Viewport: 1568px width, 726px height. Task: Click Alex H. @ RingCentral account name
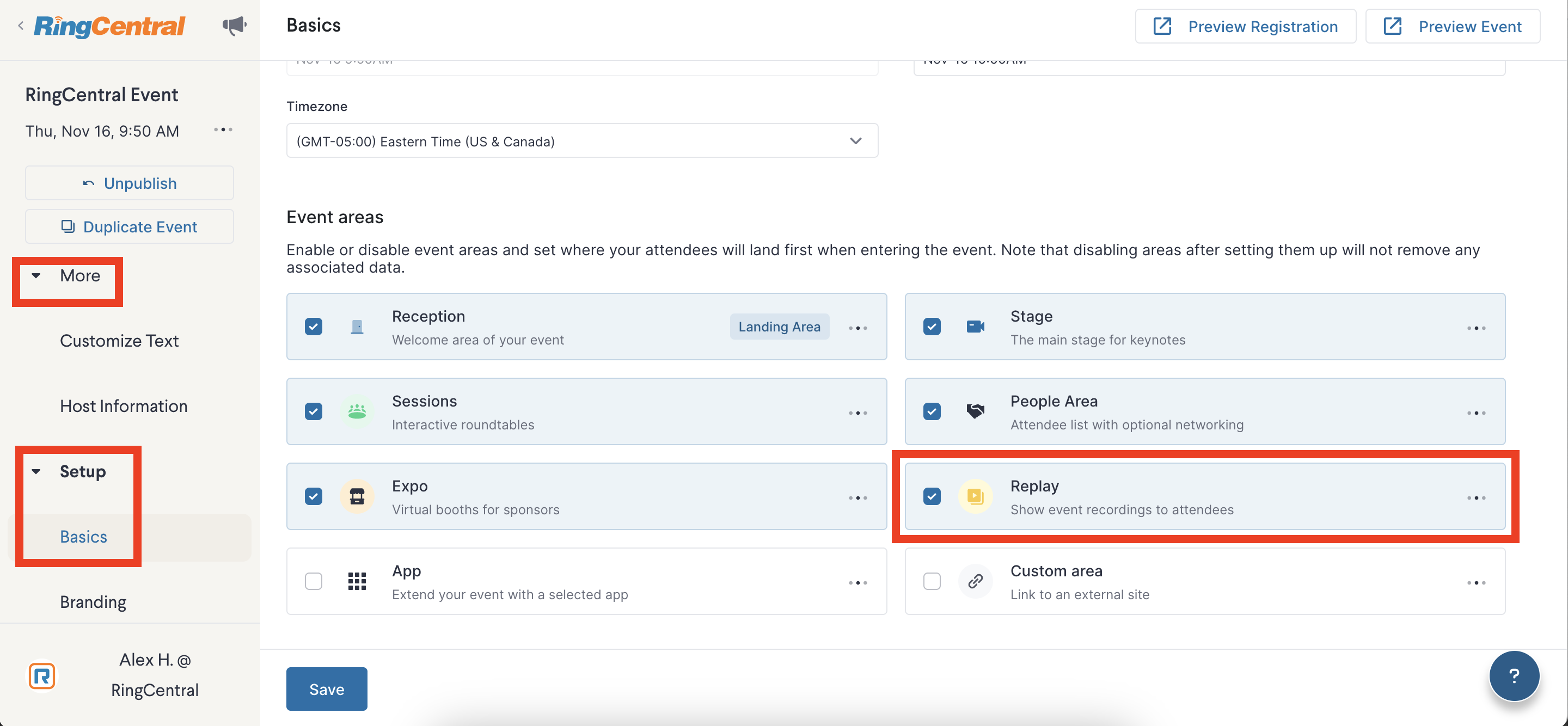point(155,675)
